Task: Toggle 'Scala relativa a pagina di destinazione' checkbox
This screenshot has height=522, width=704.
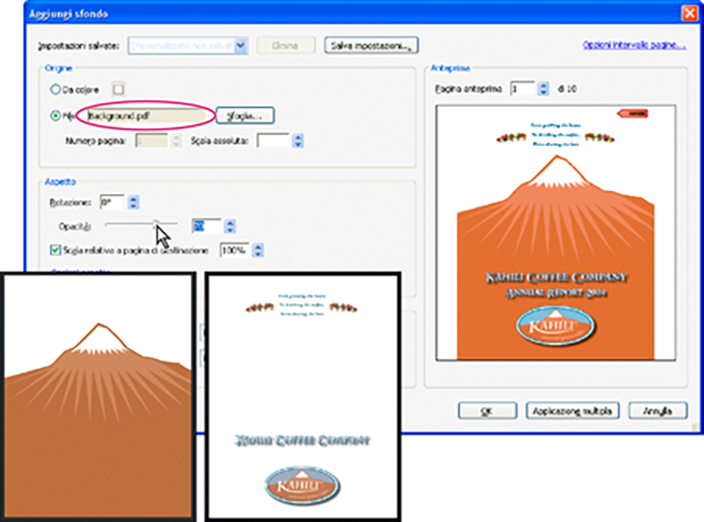Action: (x=55, y=250)
